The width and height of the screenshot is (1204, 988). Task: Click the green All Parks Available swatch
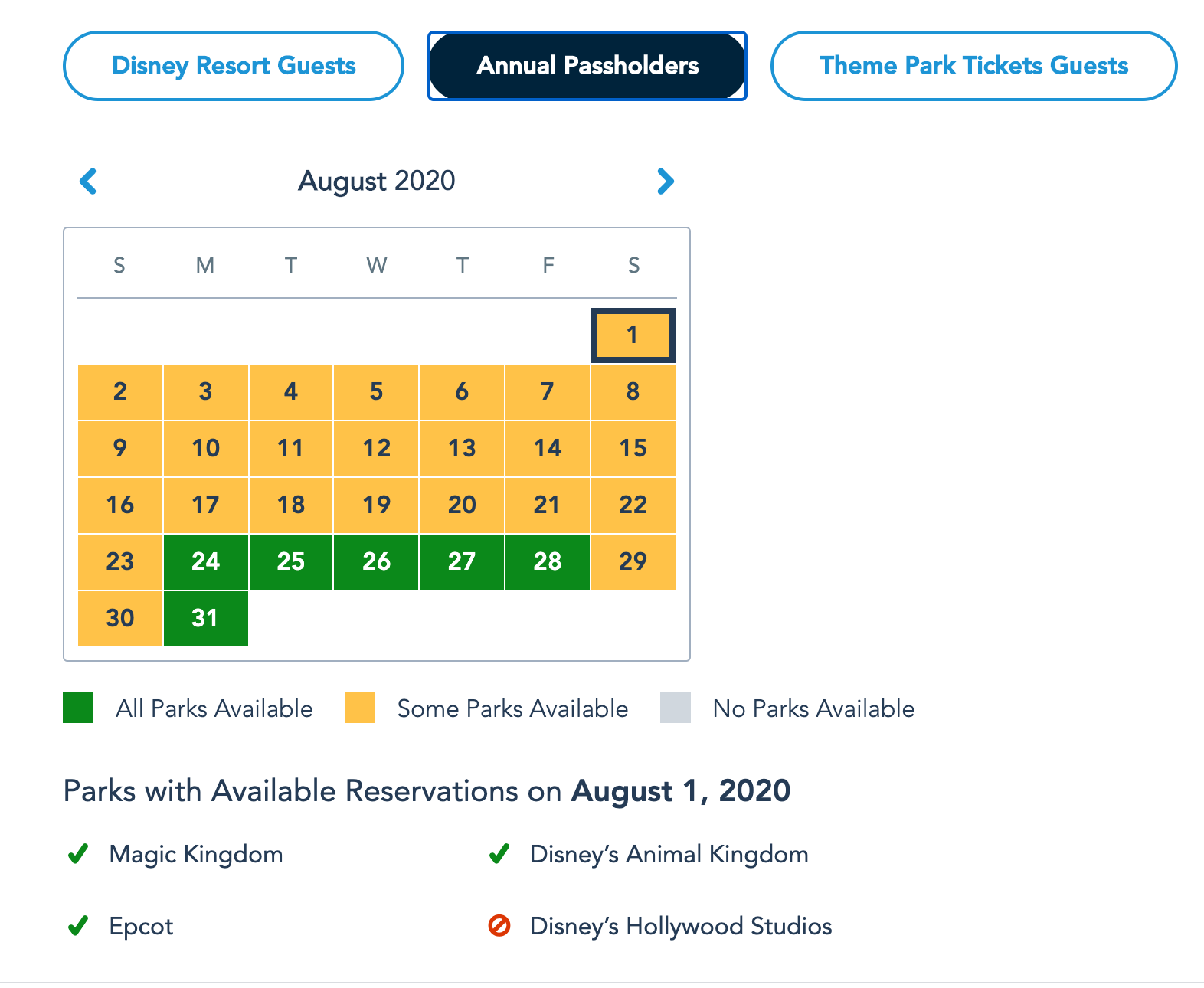pos(78,708)
